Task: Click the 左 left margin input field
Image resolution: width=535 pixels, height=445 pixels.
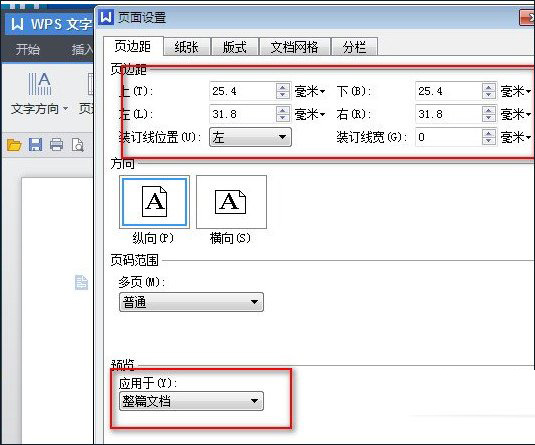Action: point(243,114)
